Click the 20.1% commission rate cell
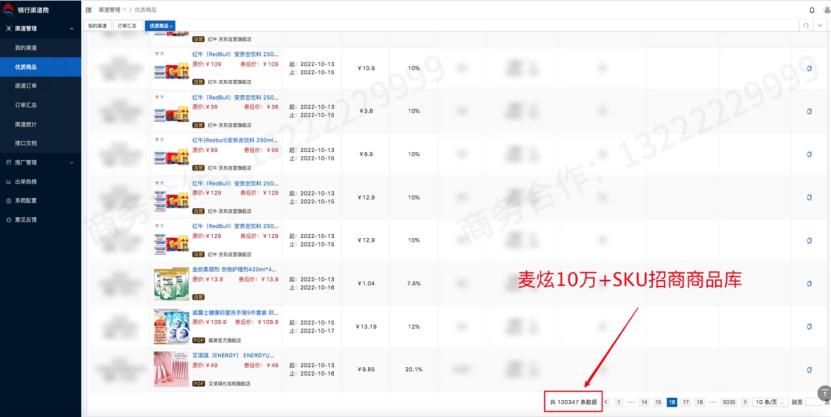This screenshot has width=831, height=417. 414,369
